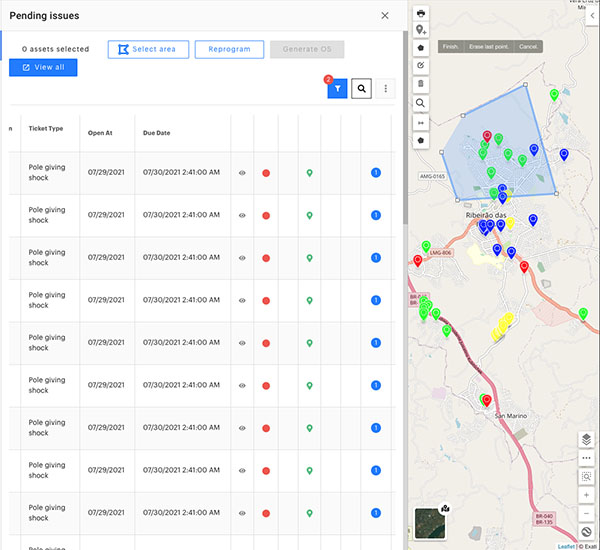Sort by the Due Date column header
This screenshot has height=550, width=600.
157,133
